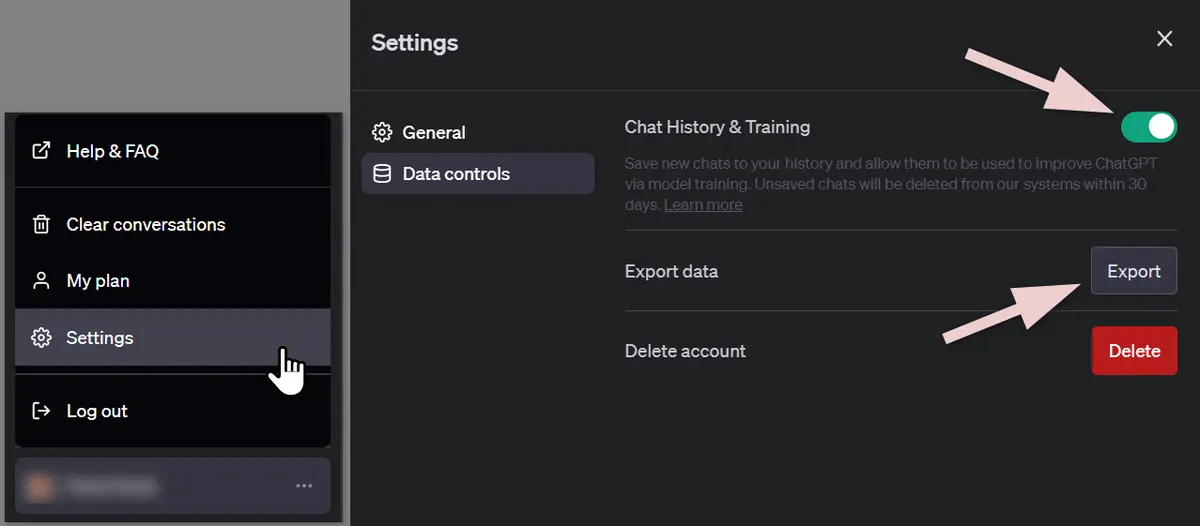Screen dimensions: 1200x526
Task: Click the Export button
Action: point(1134,271)
